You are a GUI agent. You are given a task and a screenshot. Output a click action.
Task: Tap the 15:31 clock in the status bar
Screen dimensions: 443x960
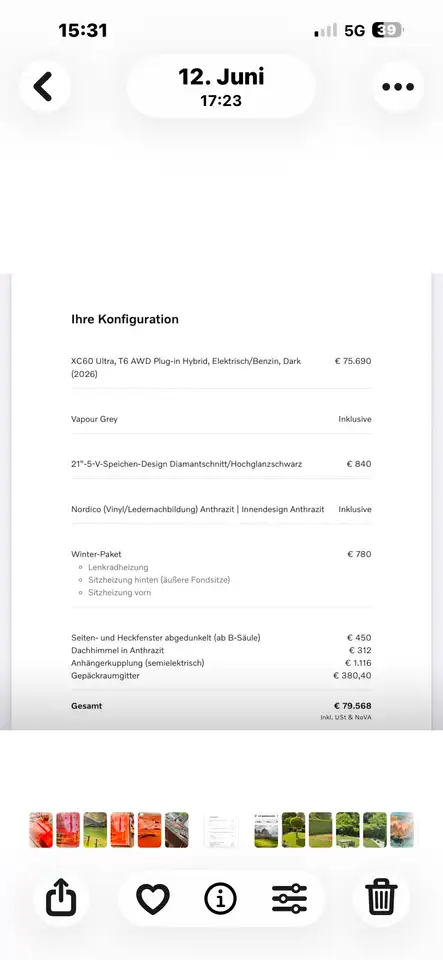pyautogui.click(x=83, y=30)
